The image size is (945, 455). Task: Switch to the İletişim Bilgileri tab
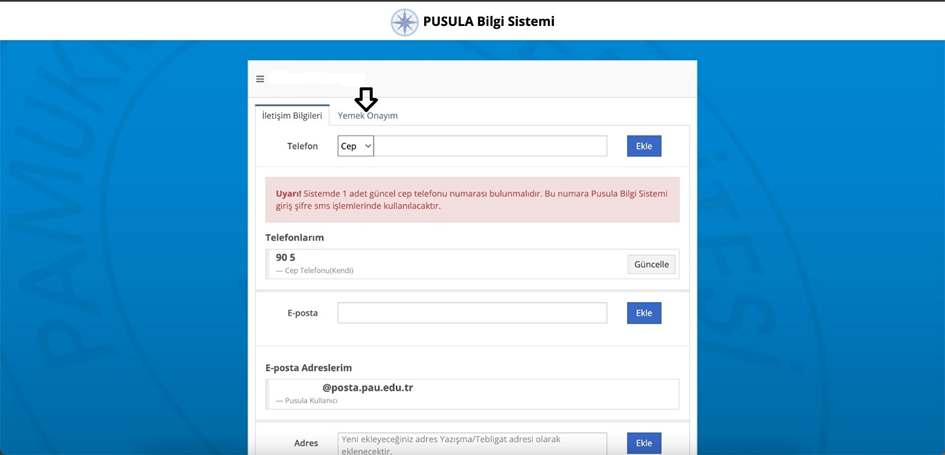coord(292,116)
